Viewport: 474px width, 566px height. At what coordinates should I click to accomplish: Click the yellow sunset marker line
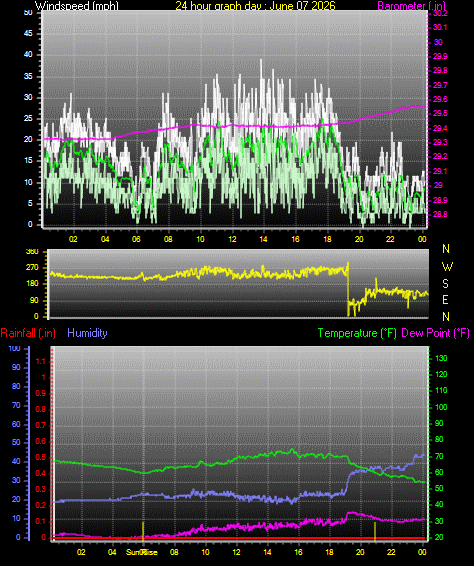pos(375,531)
